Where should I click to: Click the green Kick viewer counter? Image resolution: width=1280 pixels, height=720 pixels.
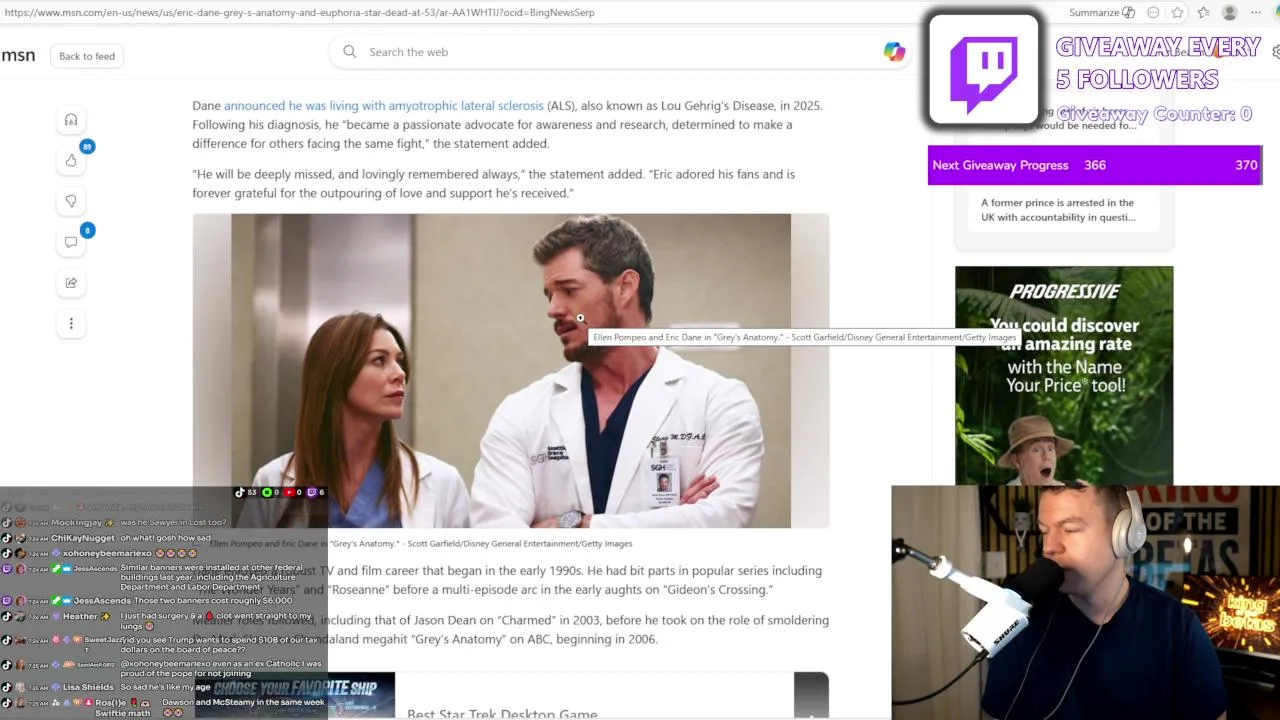(x=272, y=492)
